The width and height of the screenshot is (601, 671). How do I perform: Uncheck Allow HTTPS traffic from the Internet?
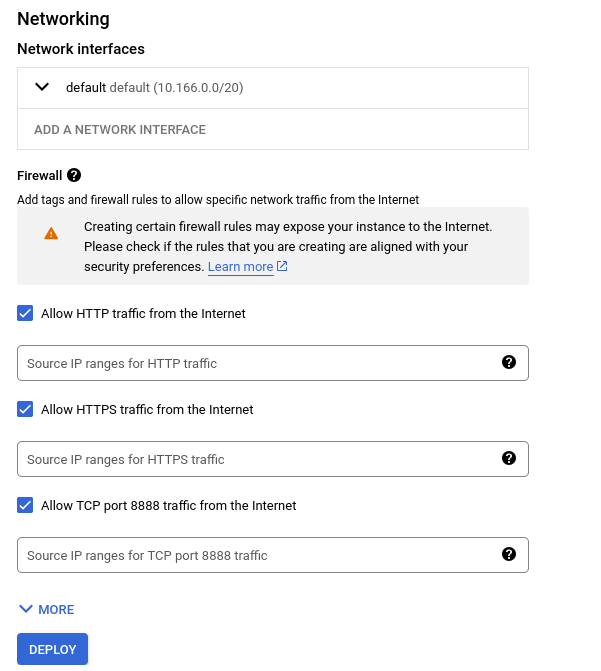25,409
